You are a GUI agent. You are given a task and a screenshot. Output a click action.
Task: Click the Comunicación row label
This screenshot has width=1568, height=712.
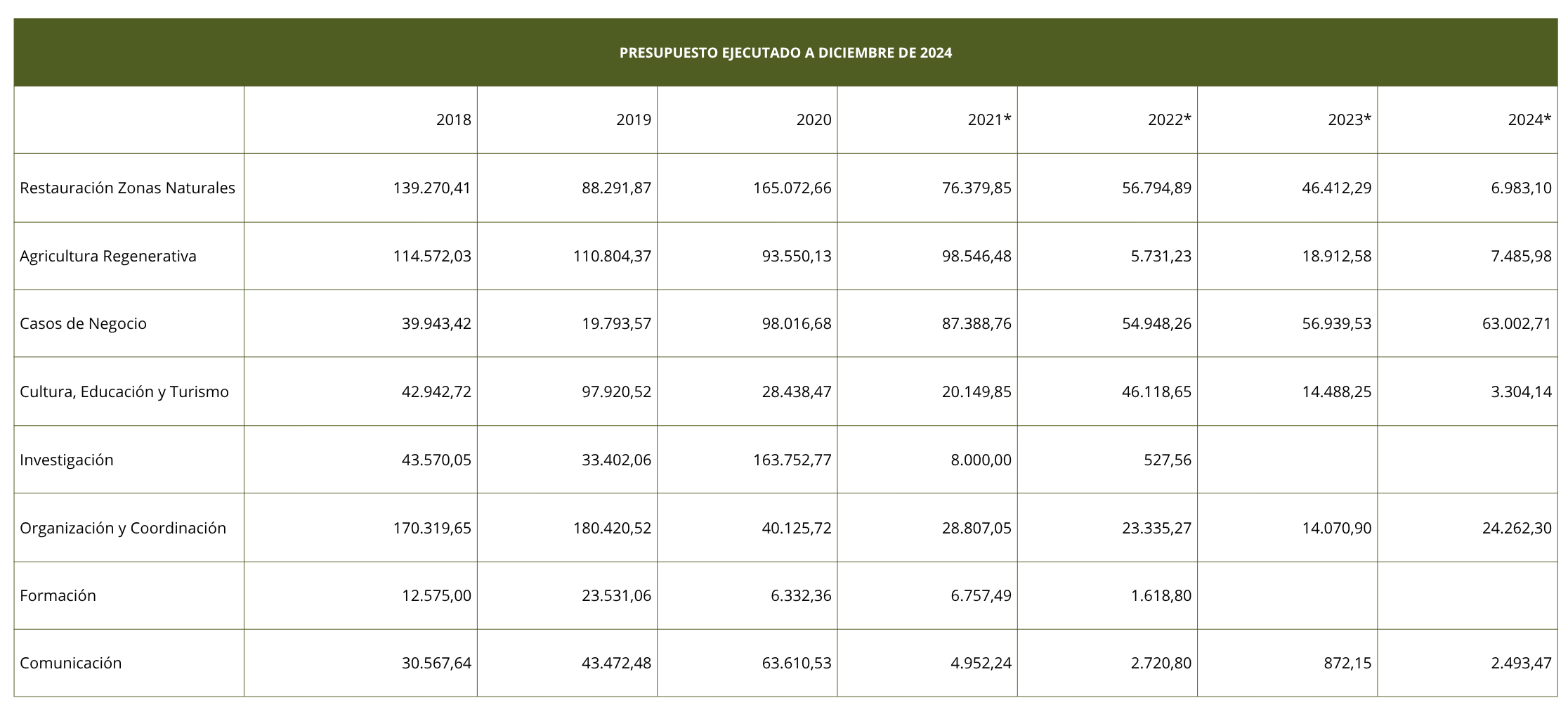click(70, 664)
